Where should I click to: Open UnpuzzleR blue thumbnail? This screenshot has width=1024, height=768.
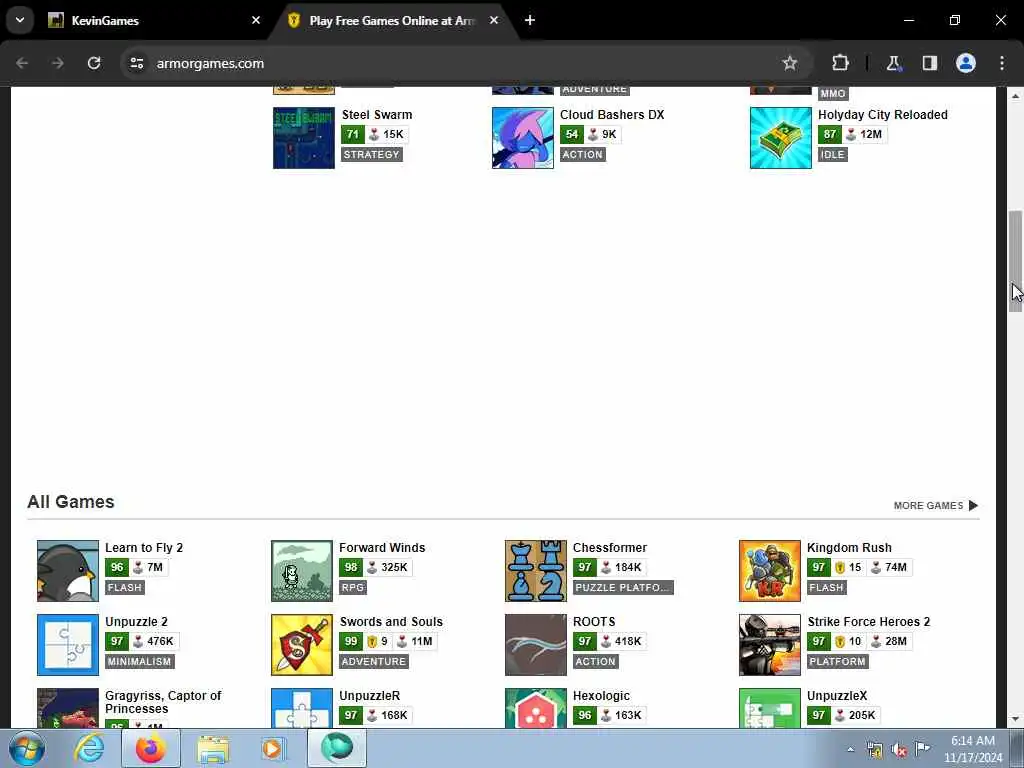pyautogui.click(x=302, y=708)
